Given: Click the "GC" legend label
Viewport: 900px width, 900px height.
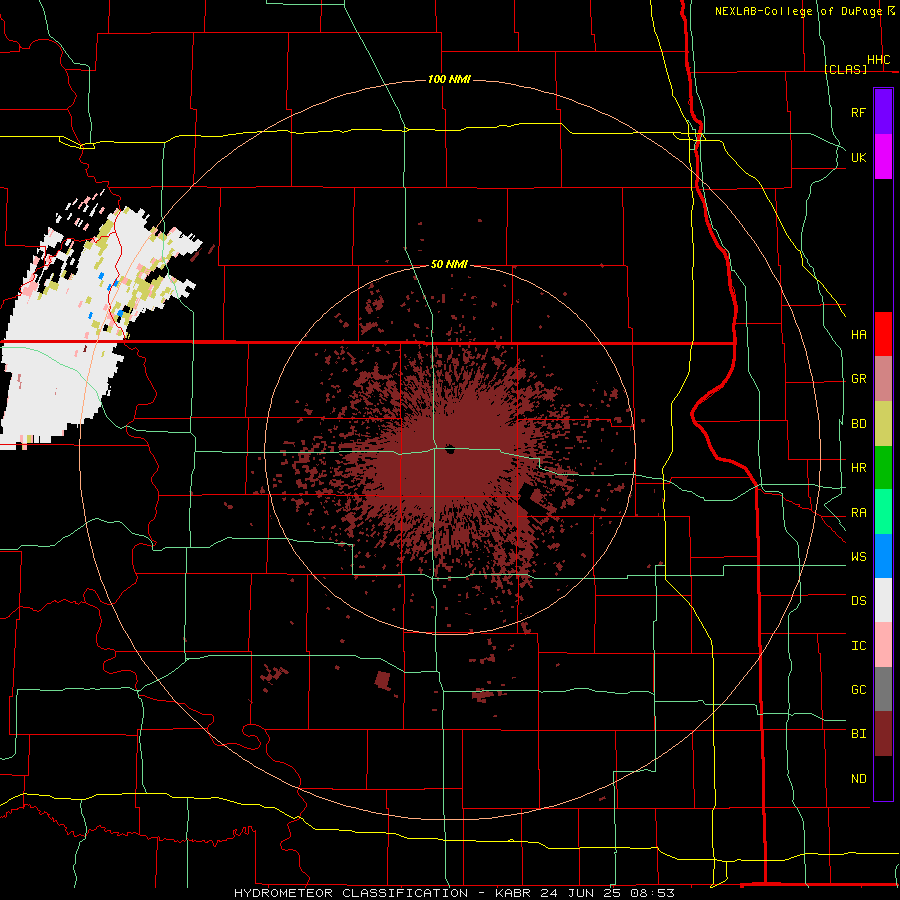Looking at the screenshot, I should point(858,689).
